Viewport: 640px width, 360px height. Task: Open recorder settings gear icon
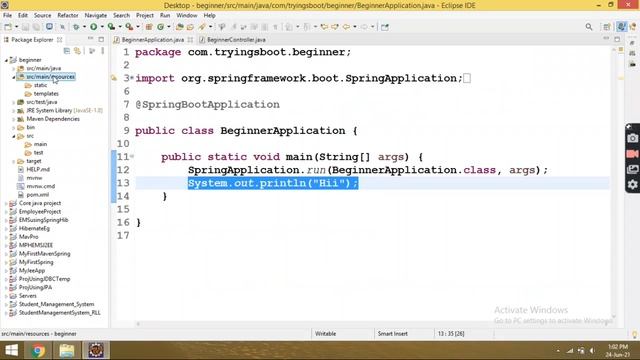(632, 184)
